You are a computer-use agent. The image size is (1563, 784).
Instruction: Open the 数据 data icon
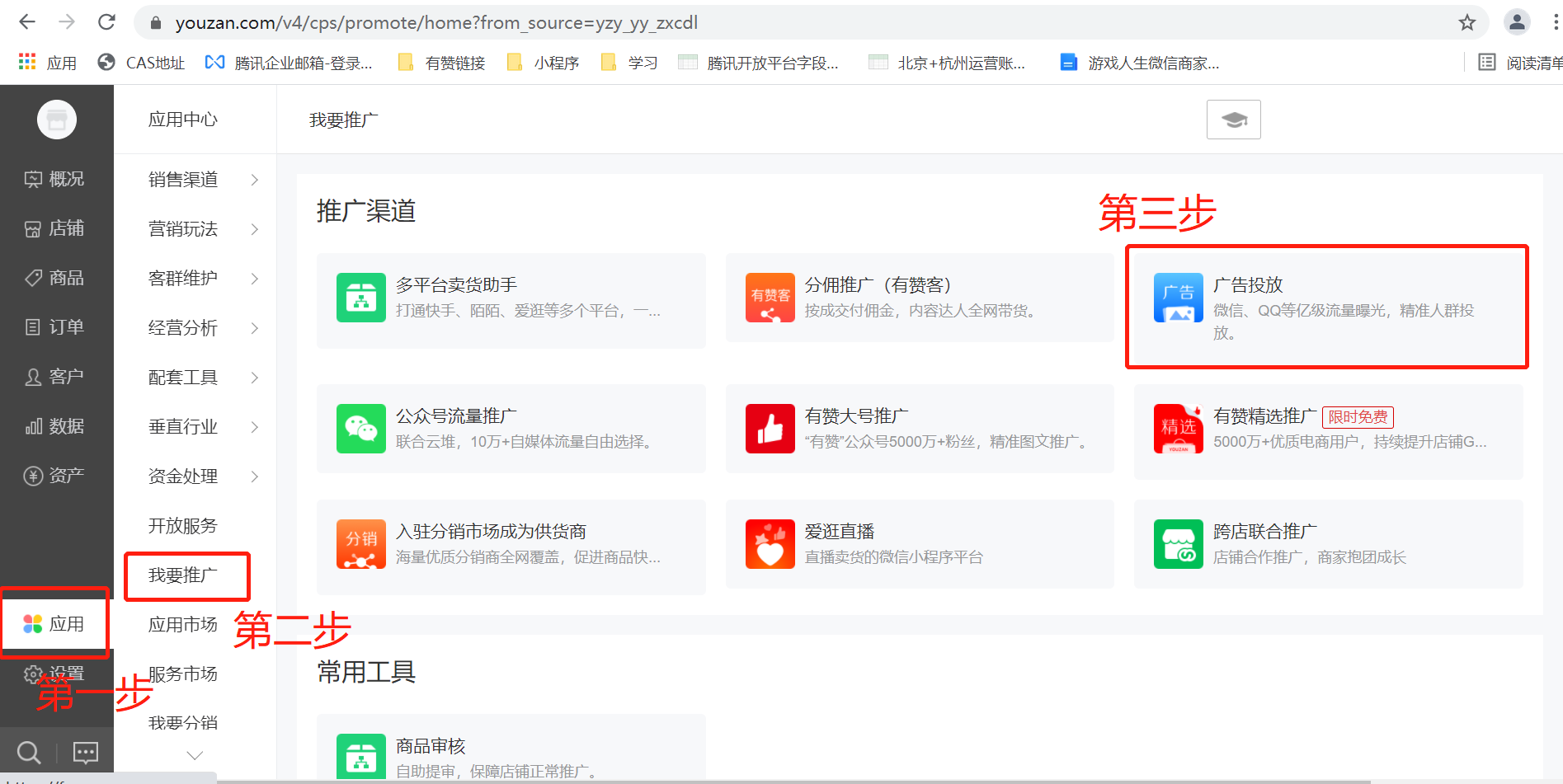33,425
